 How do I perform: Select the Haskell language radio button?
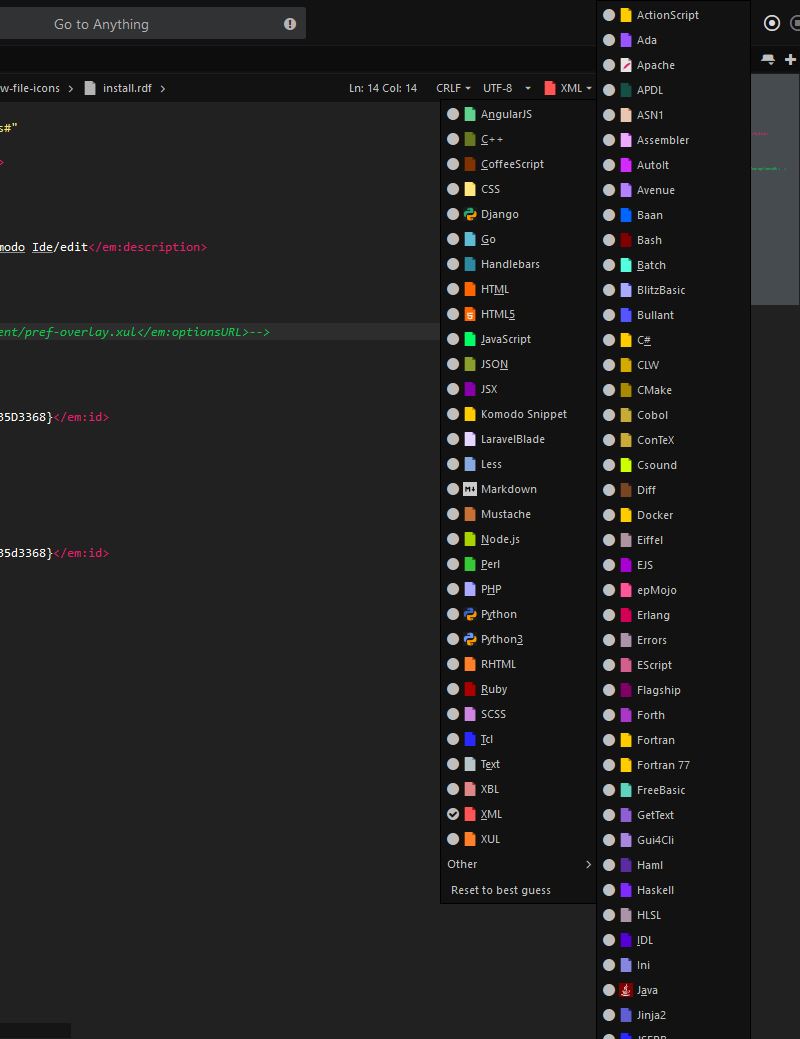click(x=609, y=890)
